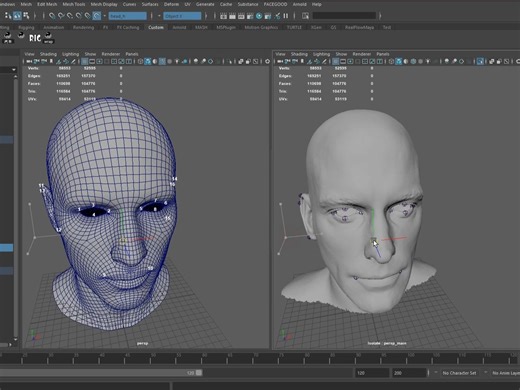Expand left sidebar dropdown arrow

tap(14, 70)
